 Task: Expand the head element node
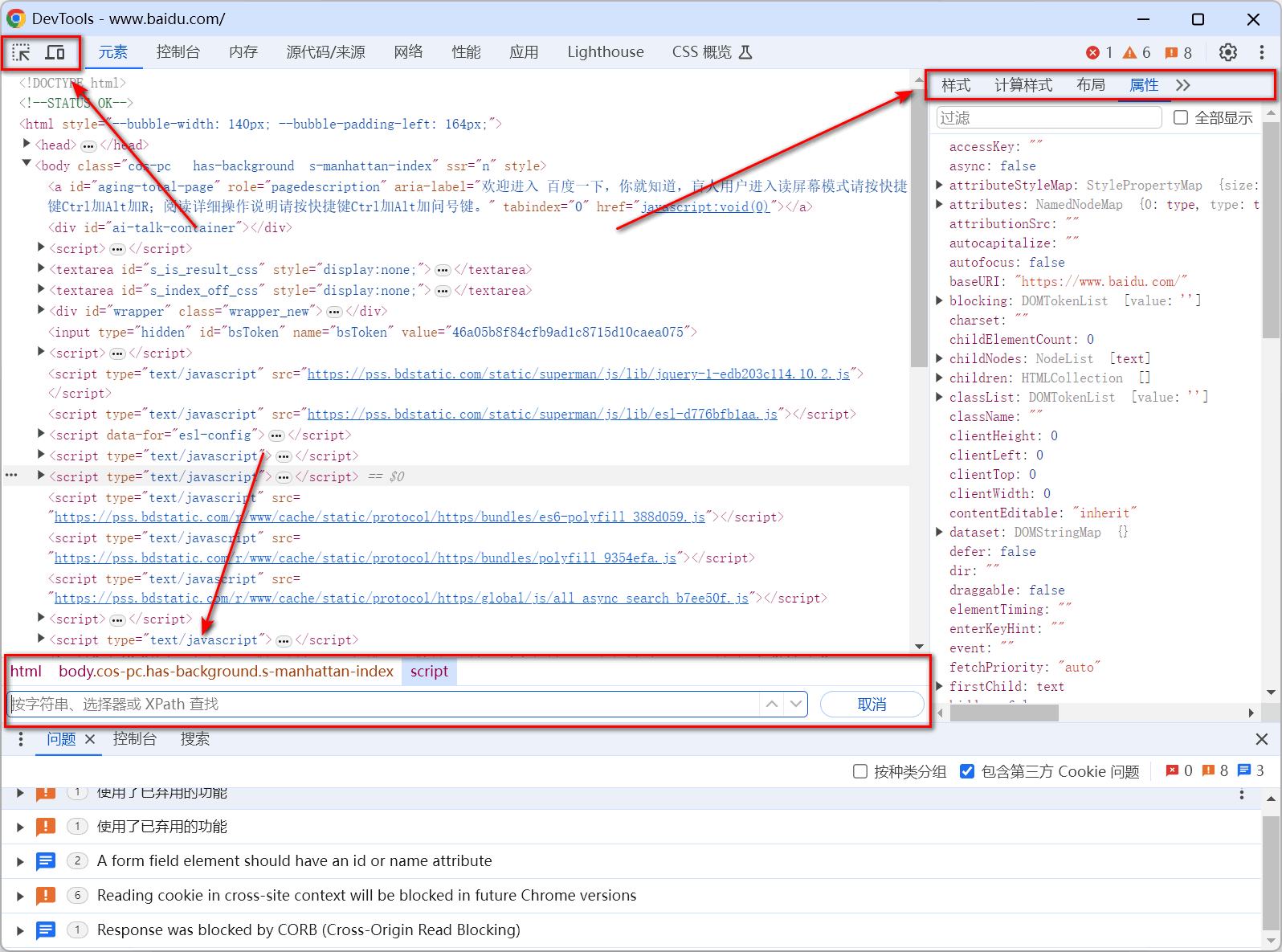tap(27, 144)
